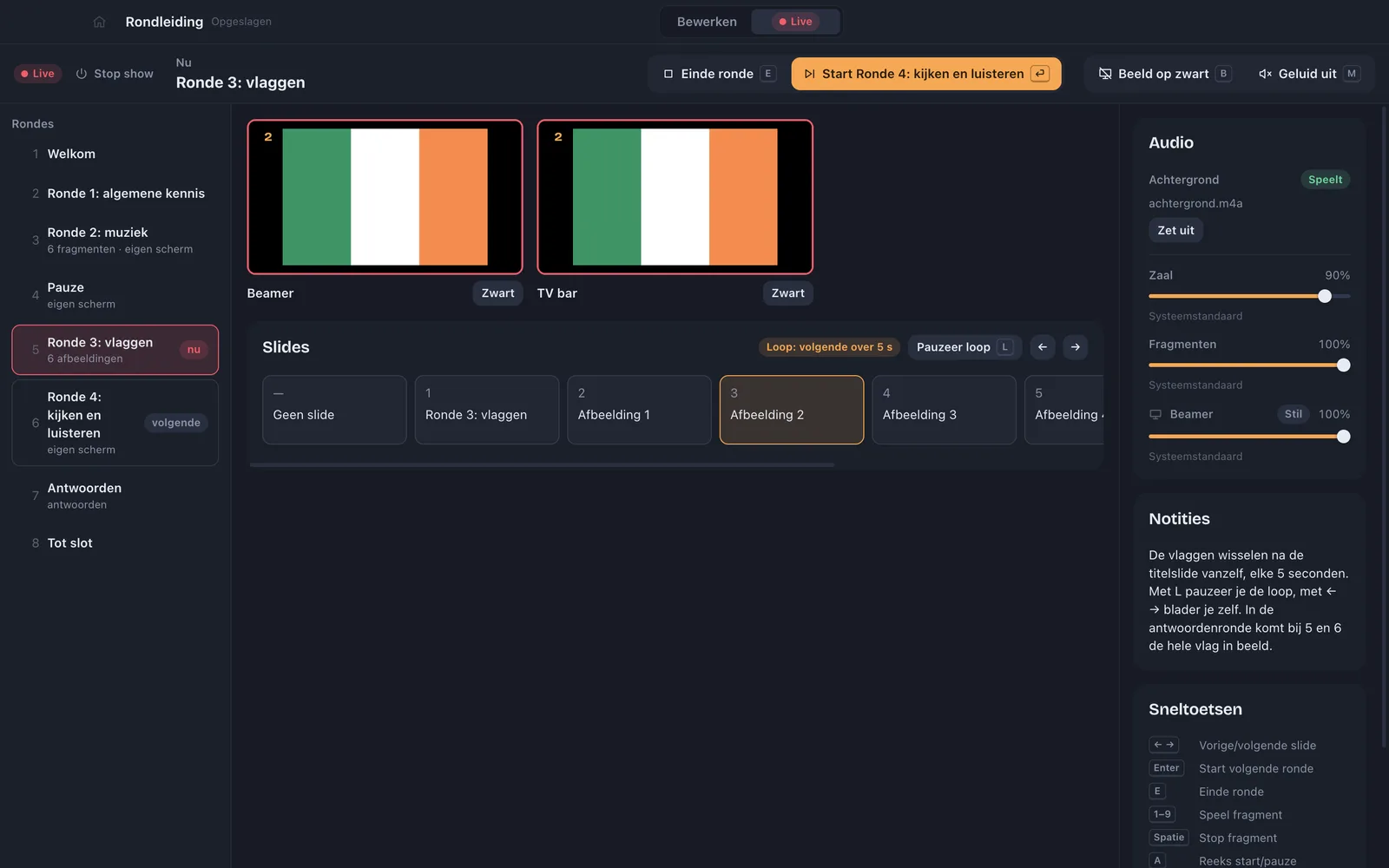Select the Welkom round in Rondes
1389x868 pixels.
pos(115,154)
